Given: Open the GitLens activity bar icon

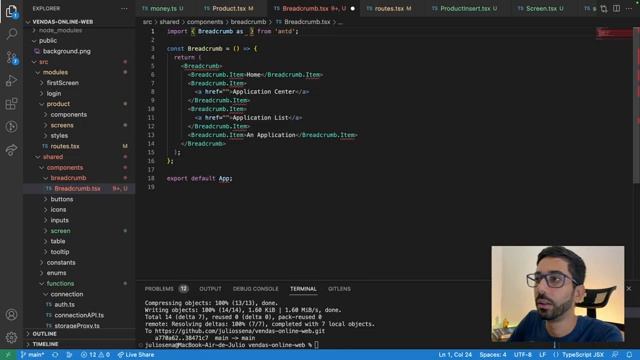Looking at the screenshot, I should (x=11, y=127).
